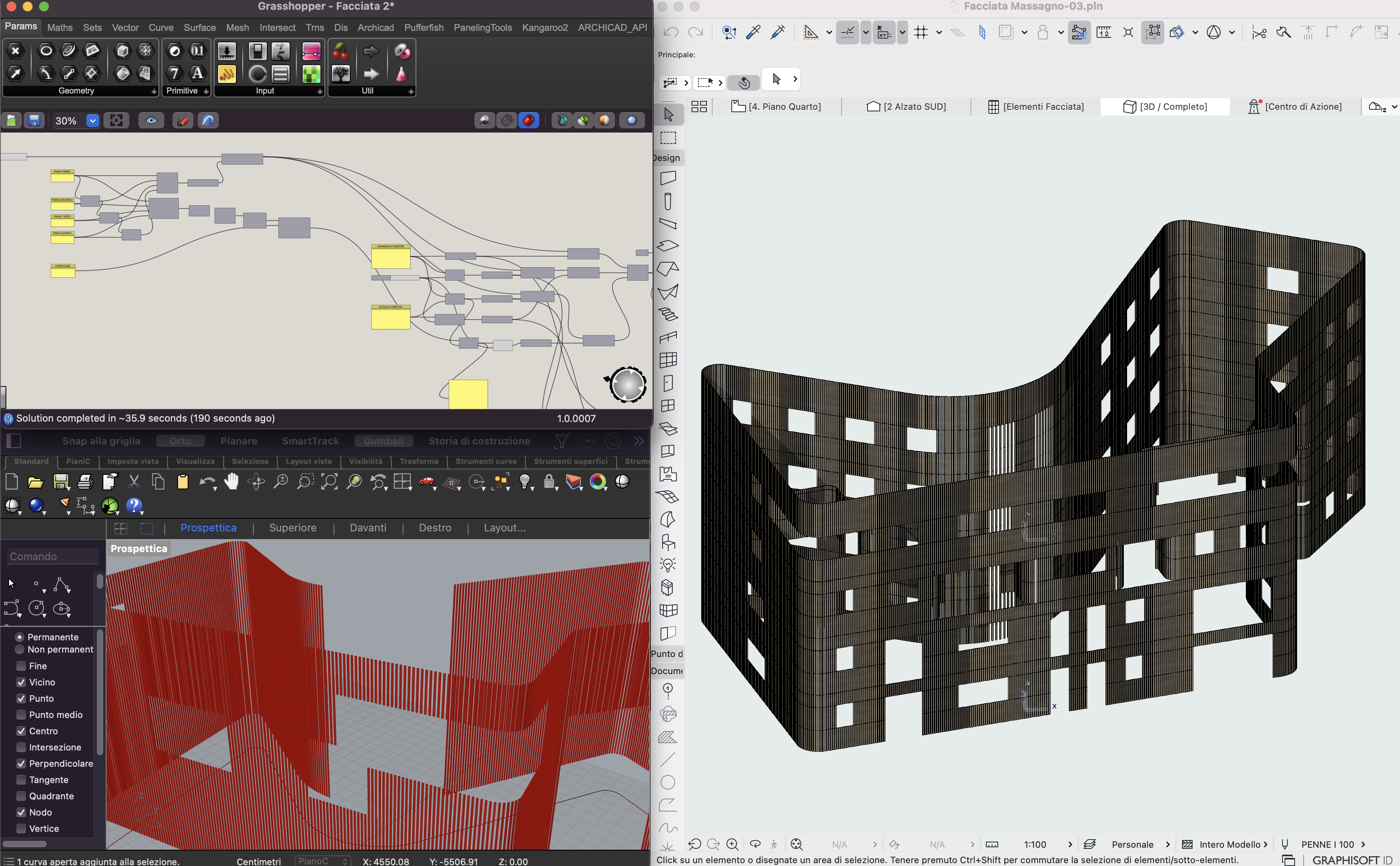The width and height of the screenshot is (1400, 866).
Task: Toggle the Snap alla griglia button in Rhino
Action: pyautogui.click(x=101, y=441)
